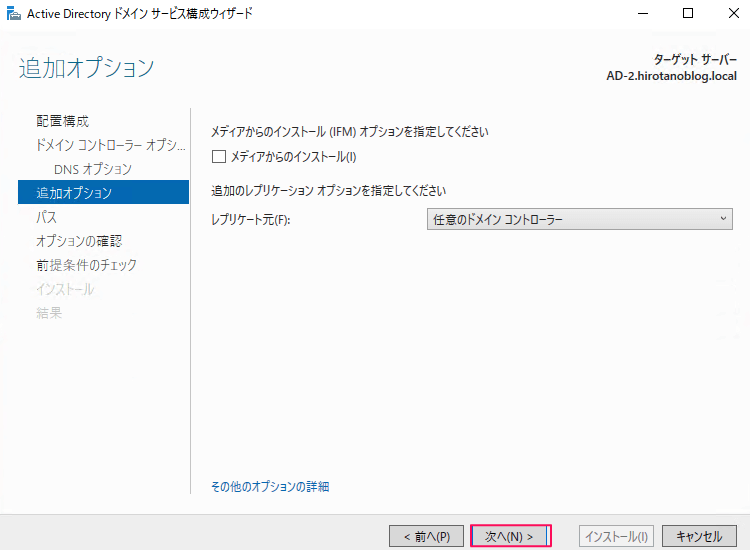Open その他のオプションの詳細 link
Viewport: 750px width, 550px height.
pyautogui.click(x=270, y=486)
